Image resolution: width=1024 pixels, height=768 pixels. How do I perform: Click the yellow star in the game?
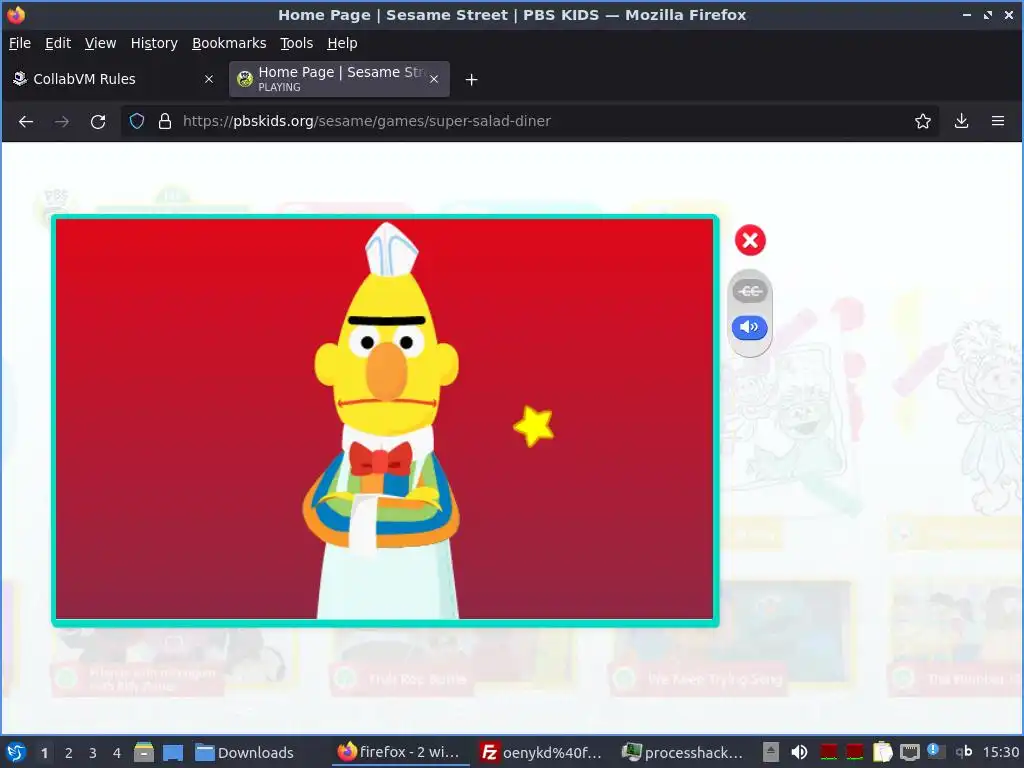click(534, 426)
